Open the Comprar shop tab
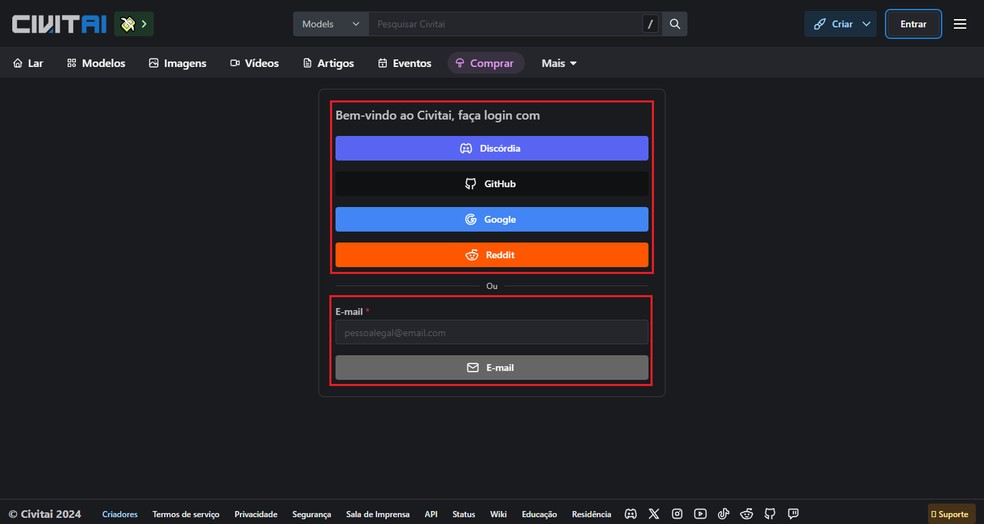 [485, 63]
